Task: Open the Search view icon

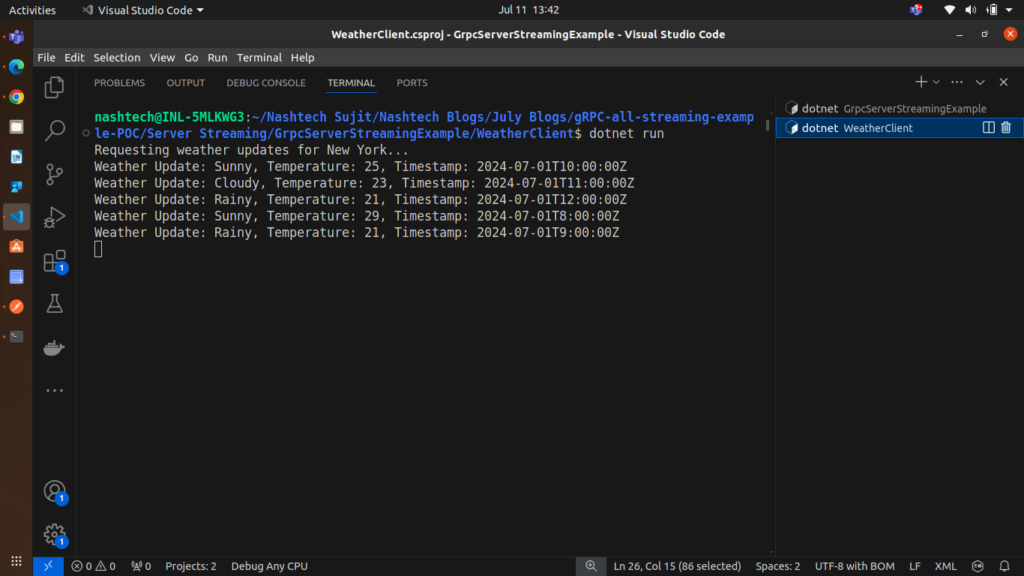Action: [55, 130]
